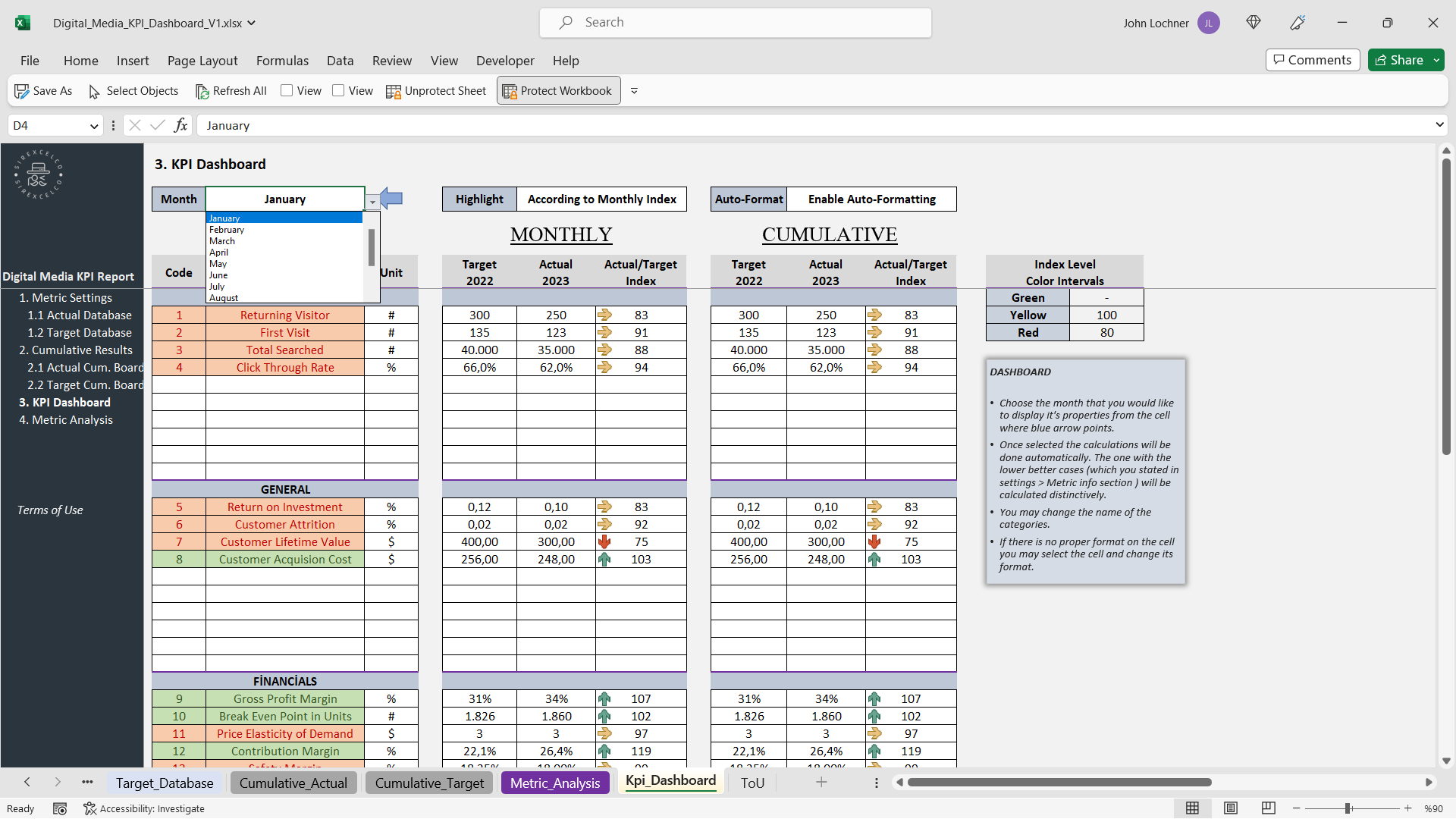
Task: Click the formula bar cancel X icon
Action: pyautogui.click(x=134, y=125)
